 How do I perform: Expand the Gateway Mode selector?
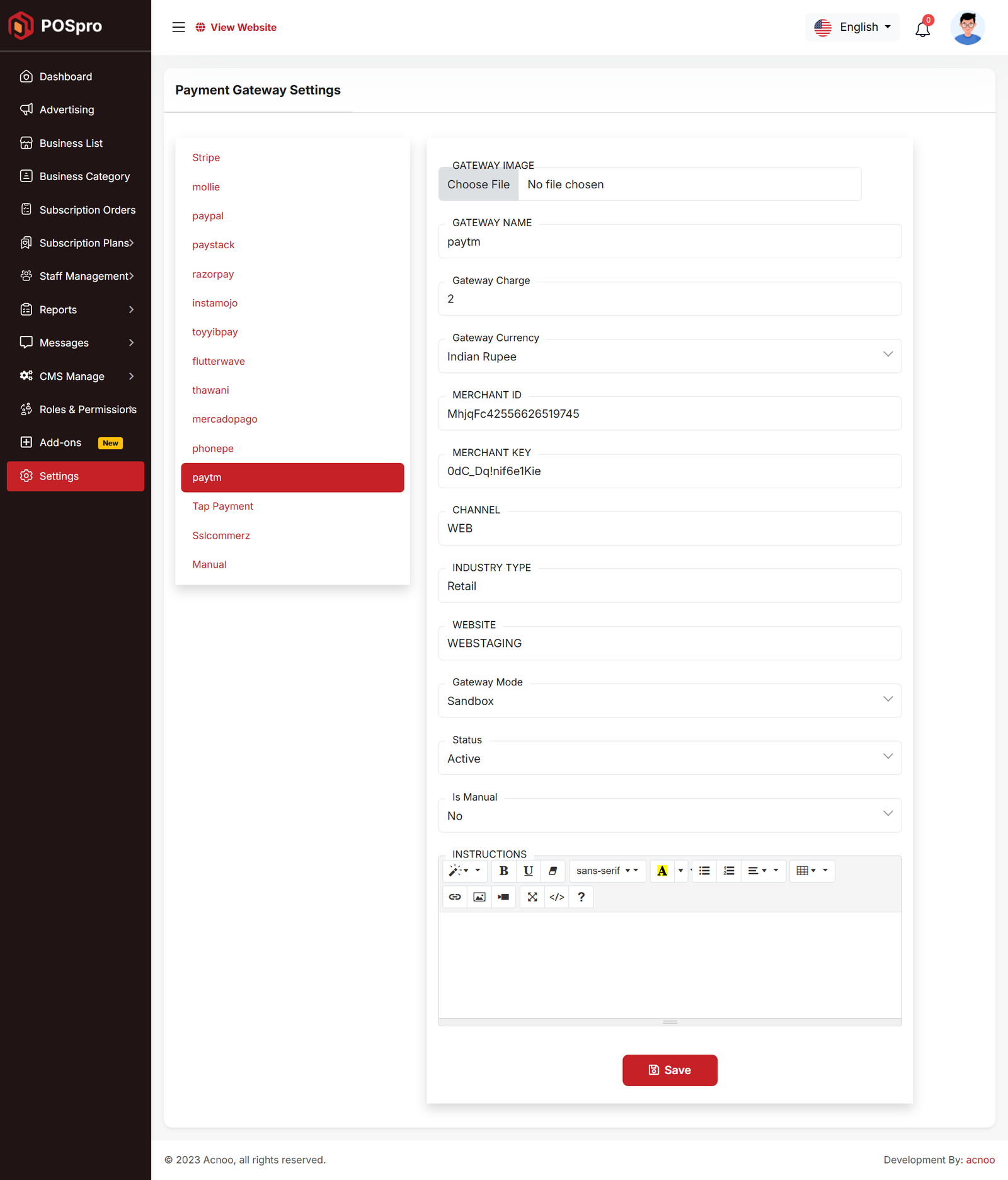click(x=669, y=701)
